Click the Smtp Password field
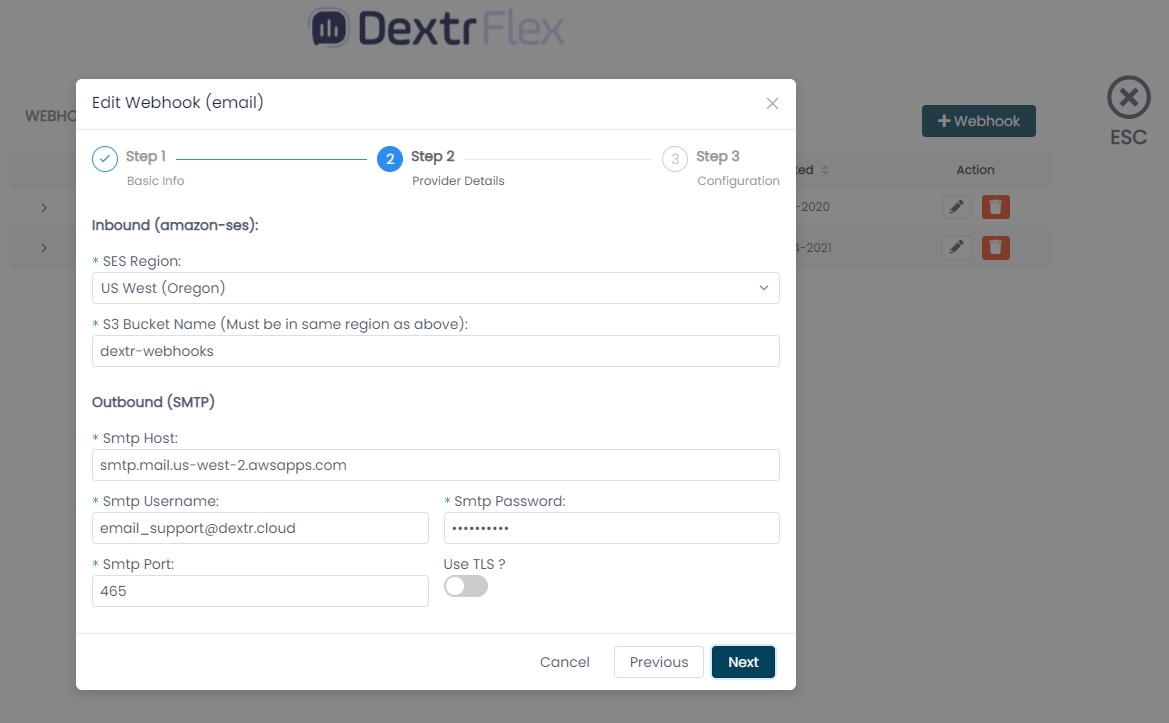 click(x=611, y=528)
